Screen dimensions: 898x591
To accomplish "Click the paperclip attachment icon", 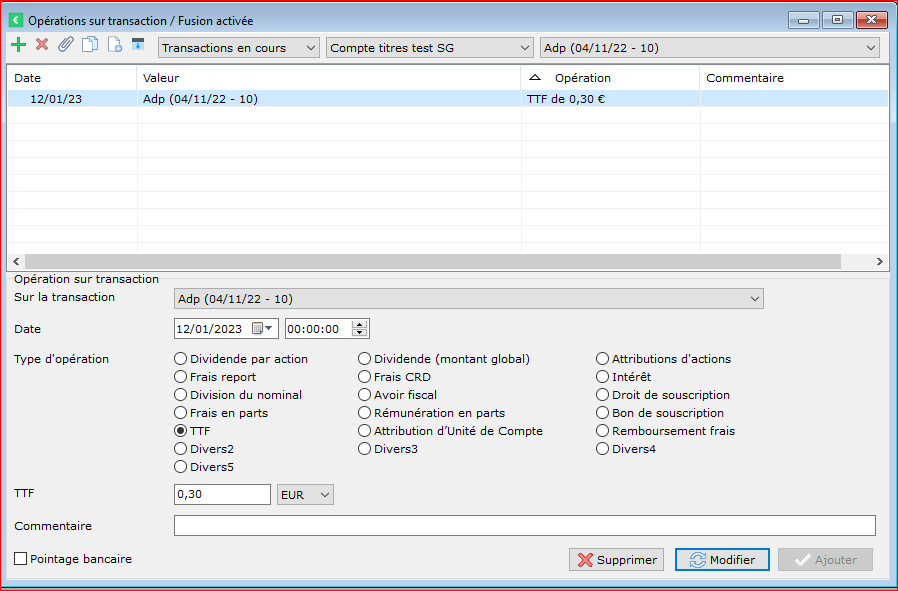I will coord(66,44).
